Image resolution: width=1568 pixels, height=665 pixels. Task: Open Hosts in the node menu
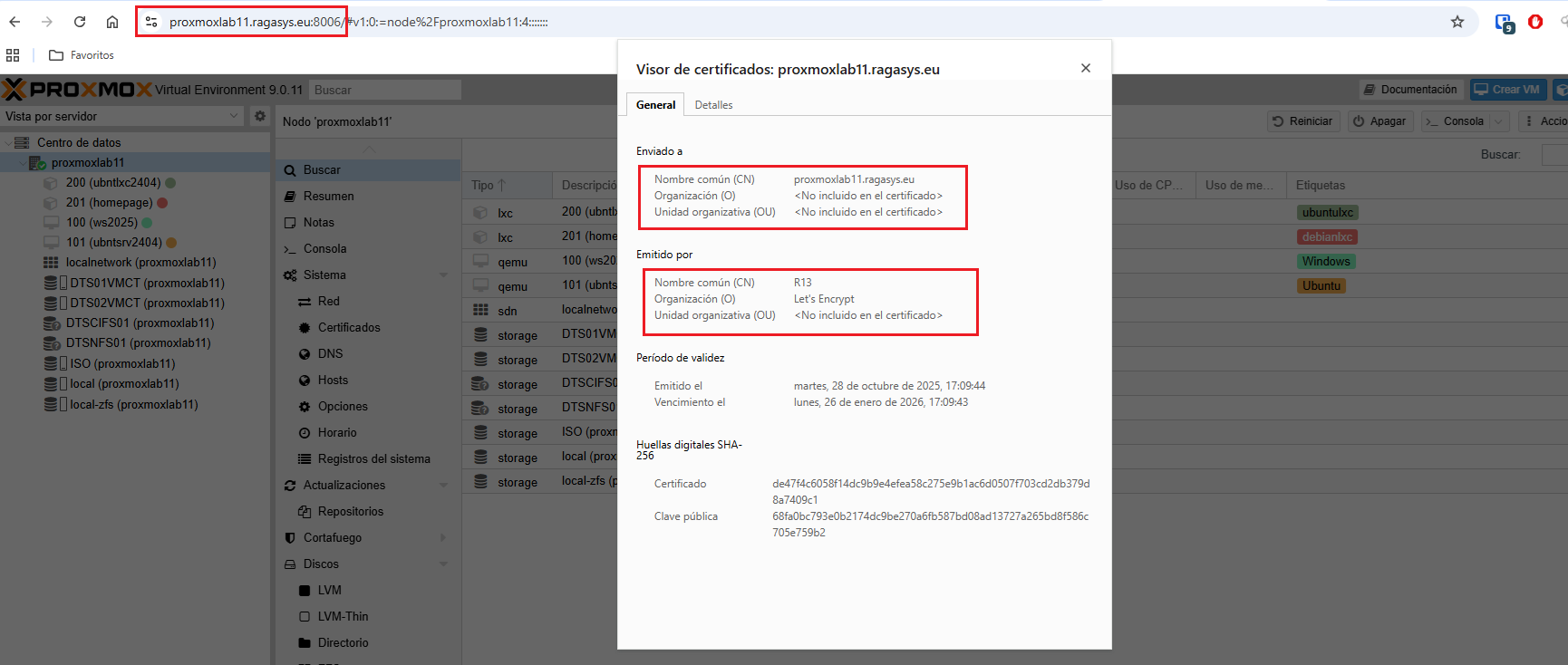[x=368, y=380]
